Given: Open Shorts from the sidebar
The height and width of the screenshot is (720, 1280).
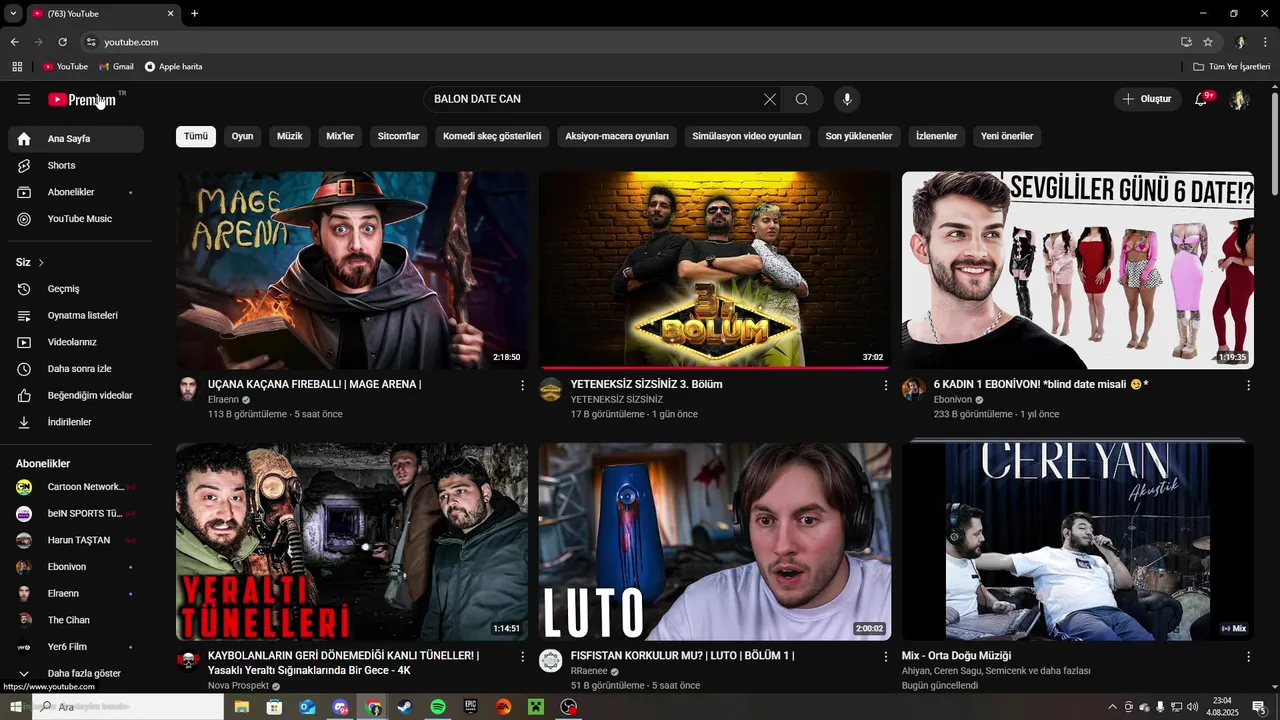Looking at the screenshot, I should pos(76,165).
